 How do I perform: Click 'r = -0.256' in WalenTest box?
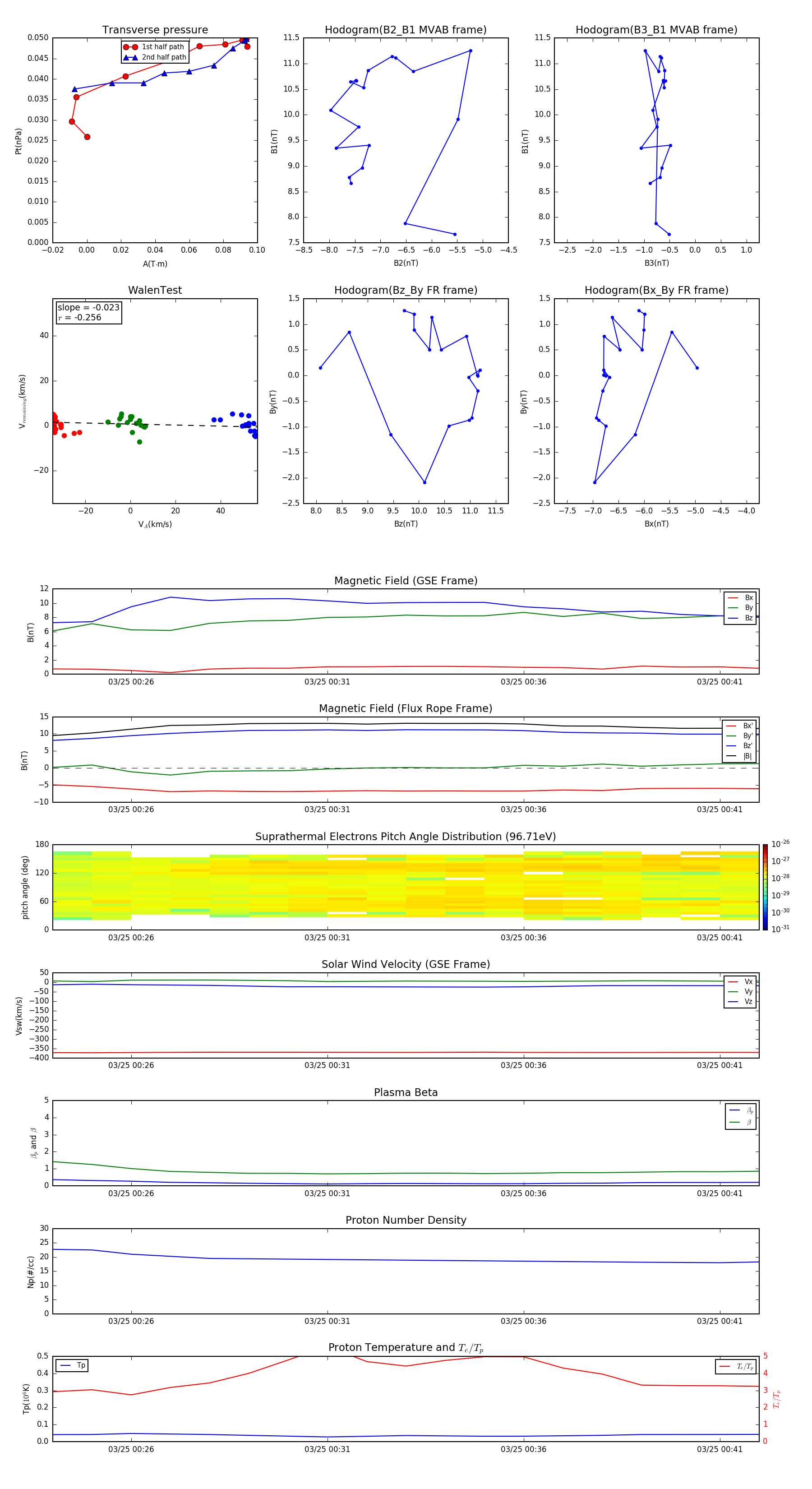click(79, 318)
